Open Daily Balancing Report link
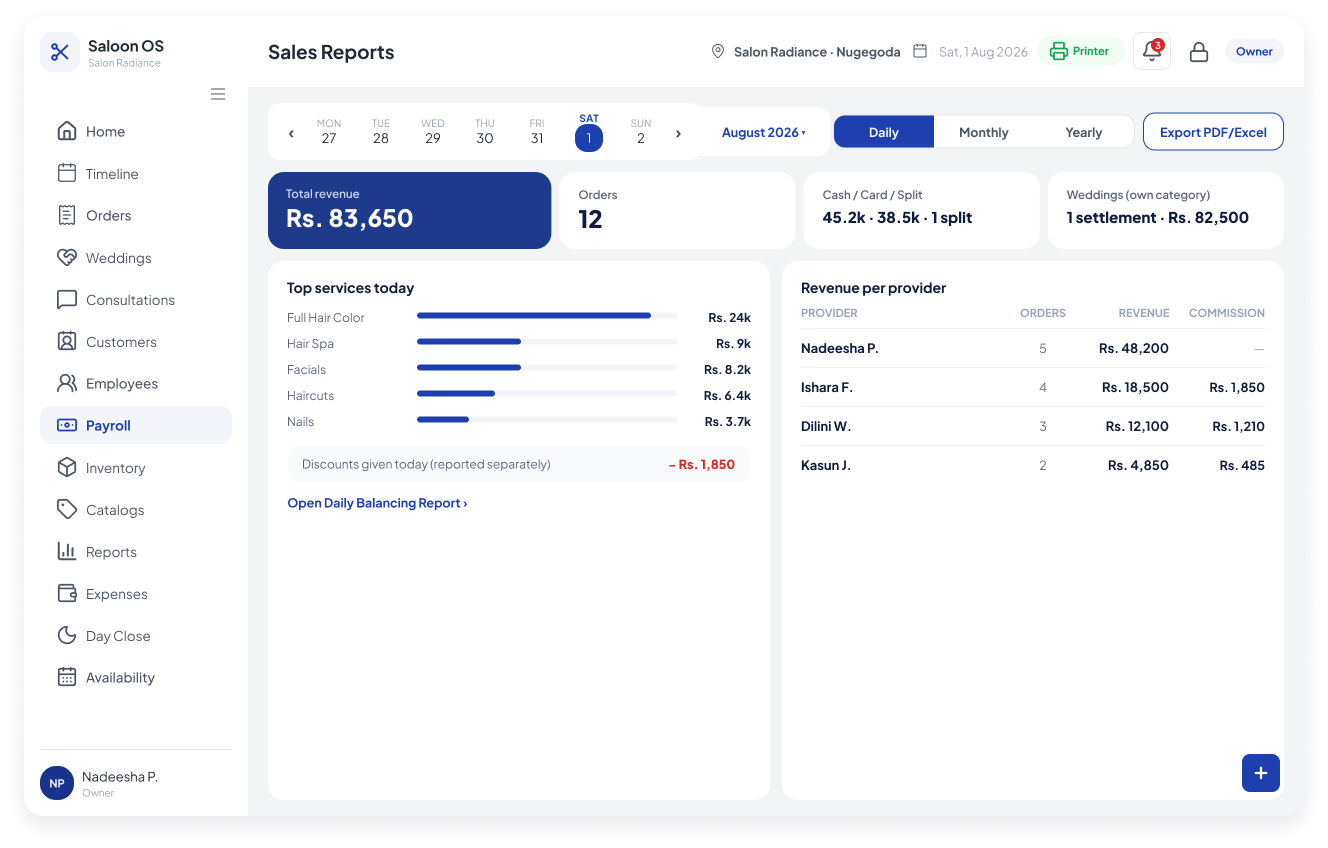 (377, 503)
